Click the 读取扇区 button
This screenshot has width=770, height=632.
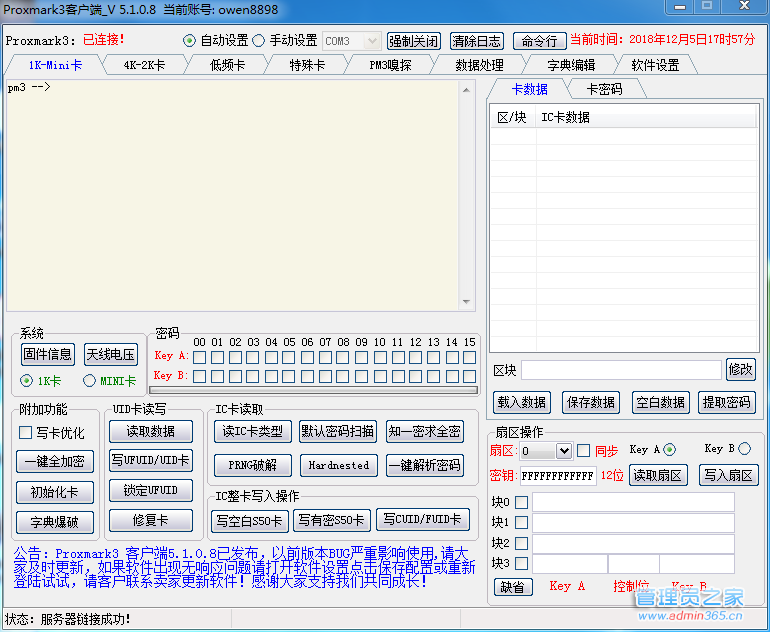(x=658, y=475)
